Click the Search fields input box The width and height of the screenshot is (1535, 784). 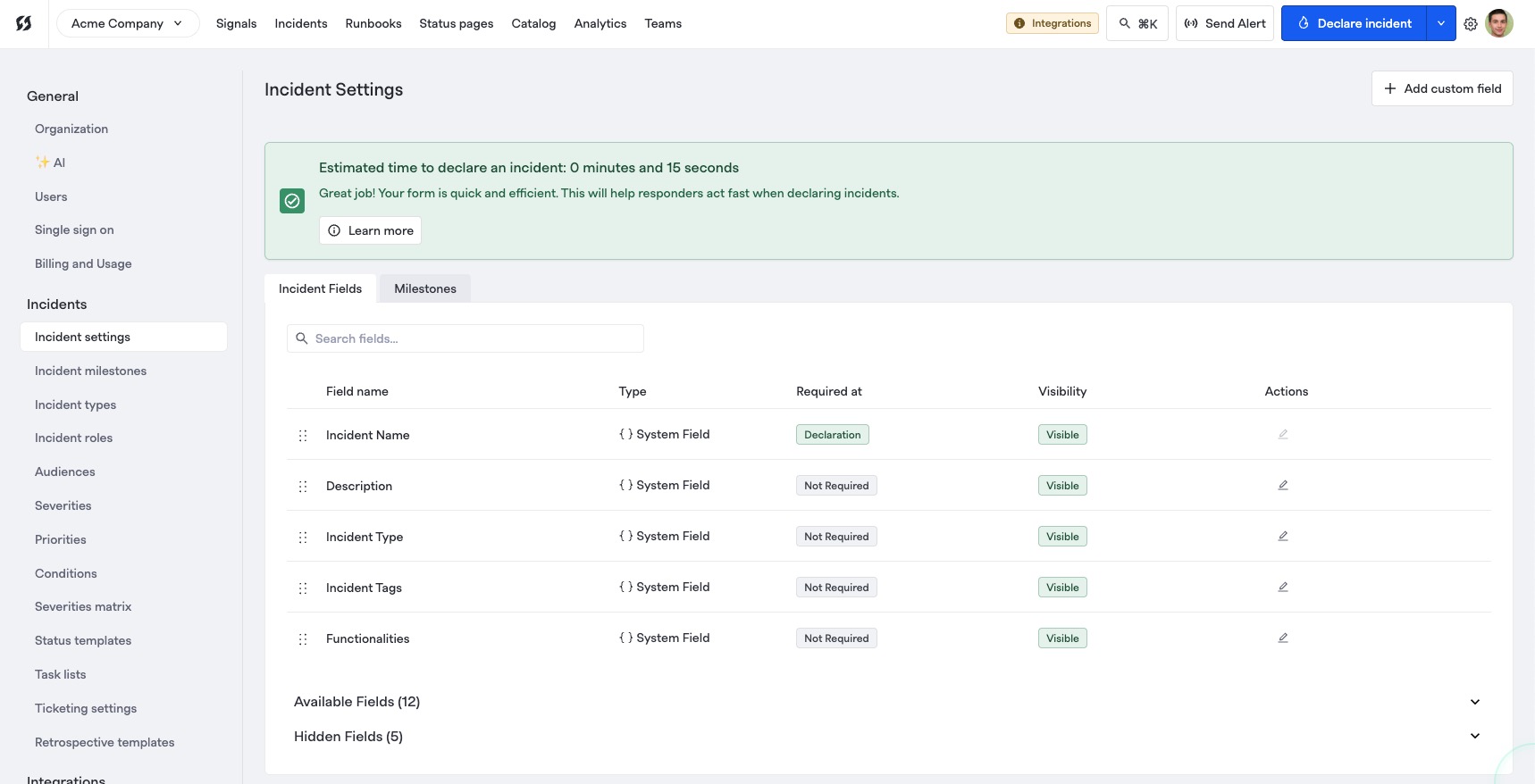[466, 338]
